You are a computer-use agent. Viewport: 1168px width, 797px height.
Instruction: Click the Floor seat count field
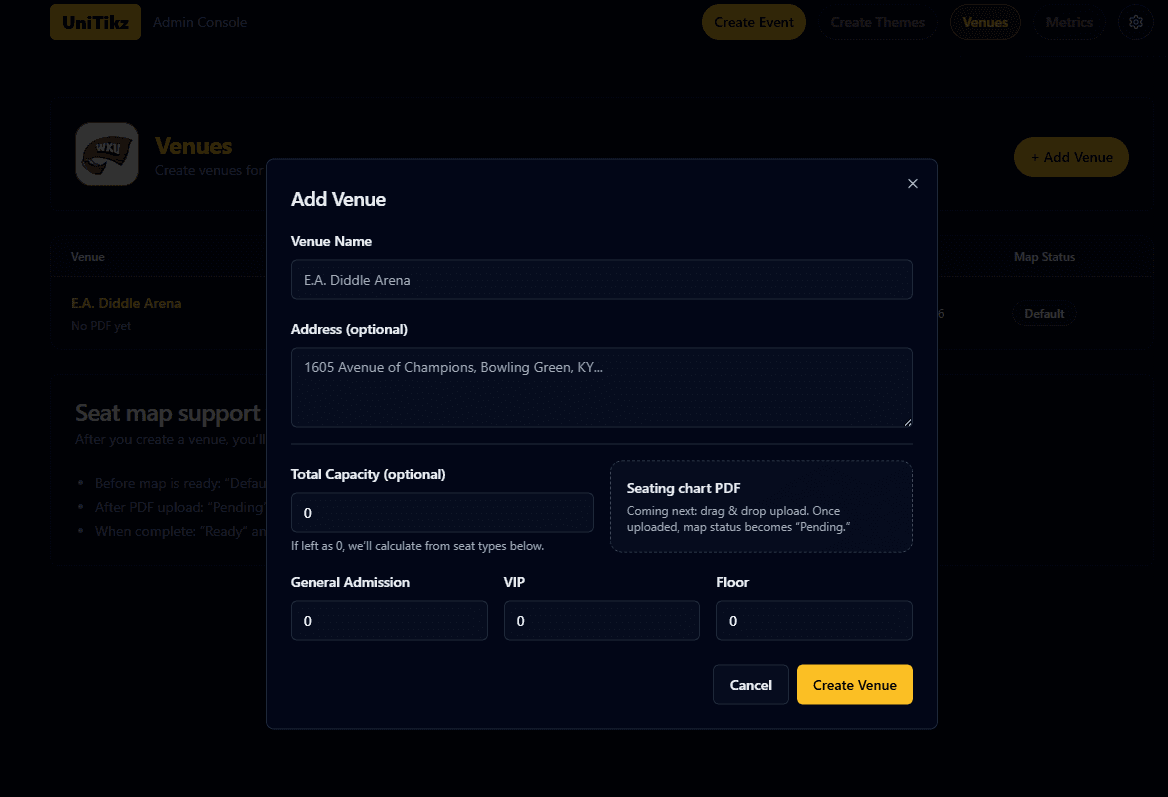[x=814, y=621]
